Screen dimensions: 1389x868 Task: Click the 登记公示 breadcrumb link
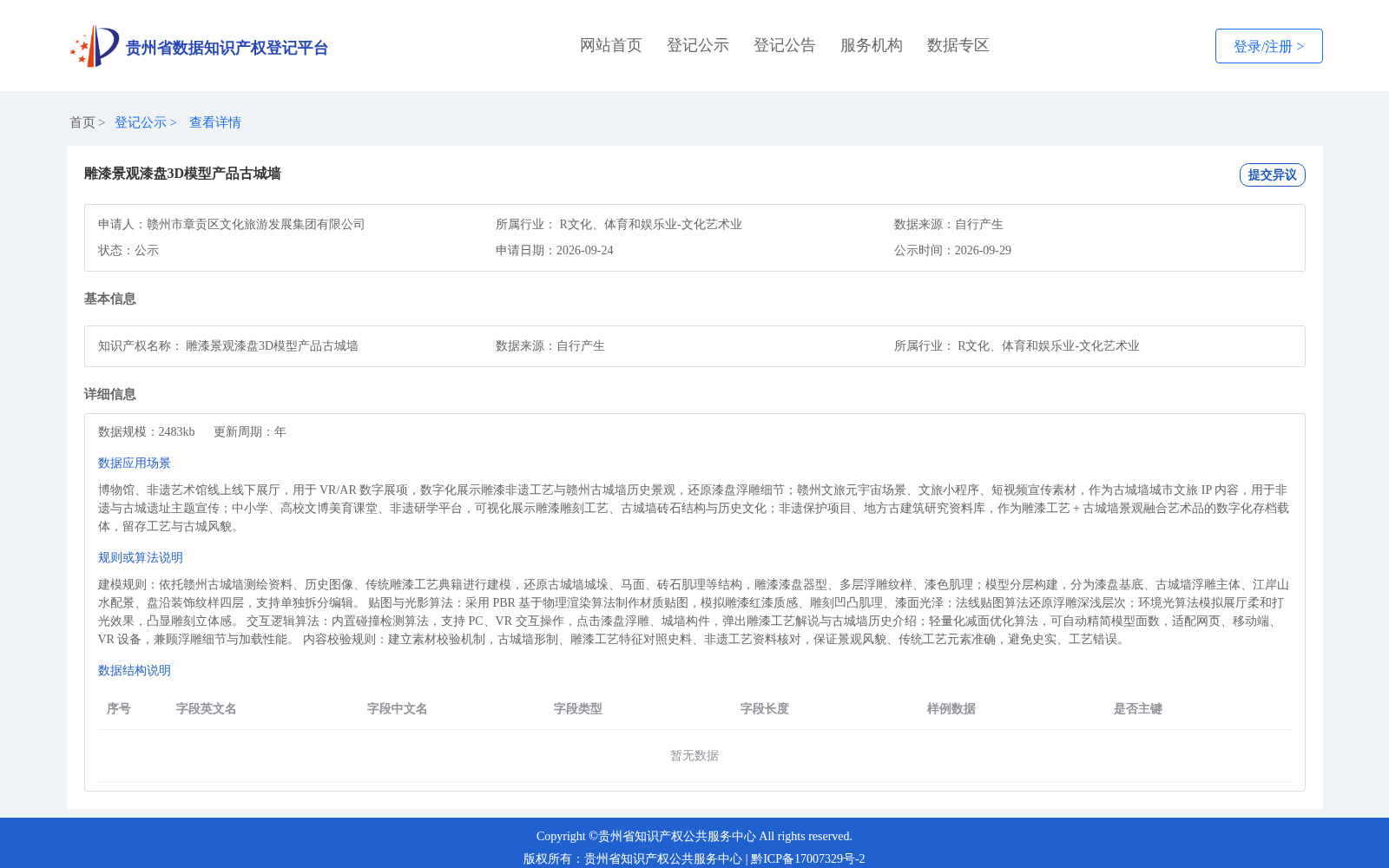[x=141, y=122]
